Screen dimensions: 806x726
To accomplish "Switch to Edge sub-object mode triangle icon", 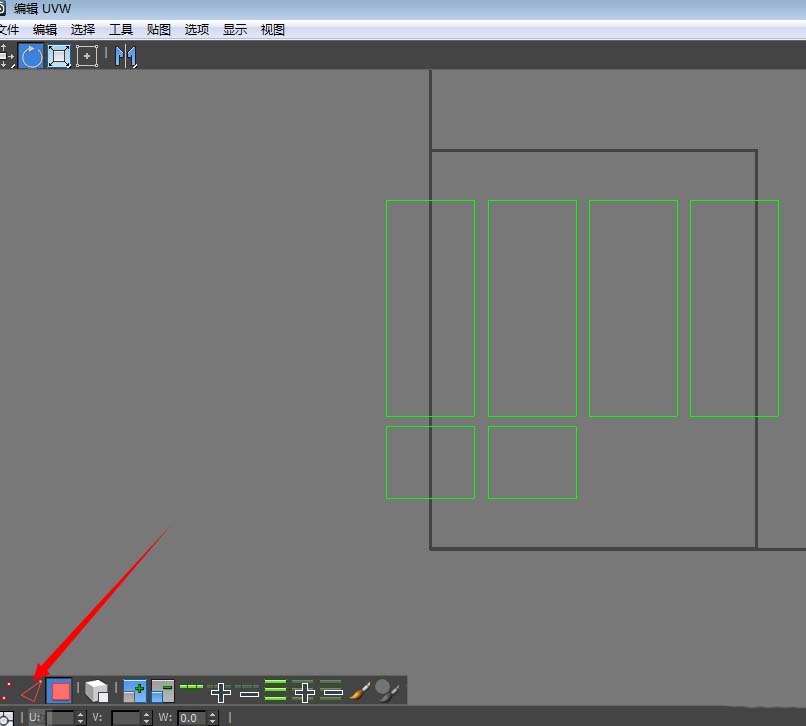I will pyautogui.click(x=32, y=691).
